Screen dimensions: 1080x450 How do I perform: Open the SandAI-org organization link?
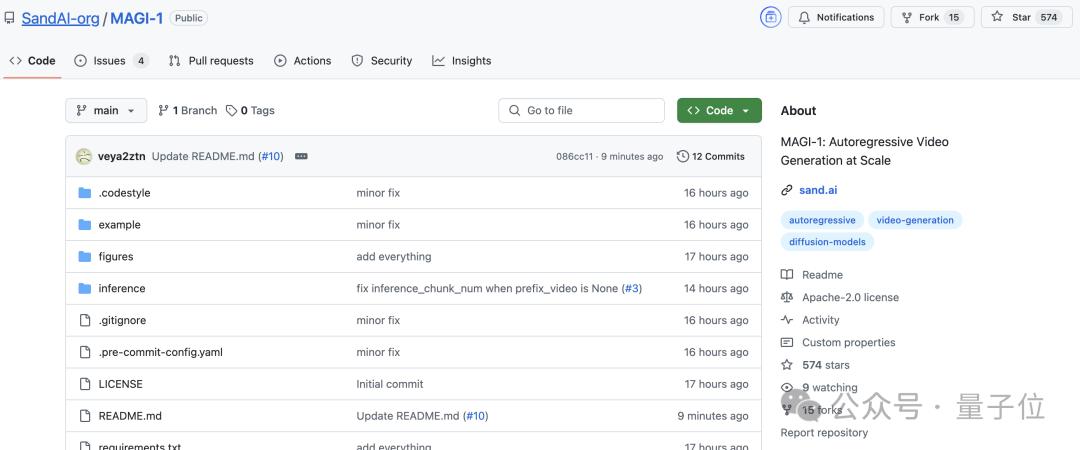(x=61, y=19)
